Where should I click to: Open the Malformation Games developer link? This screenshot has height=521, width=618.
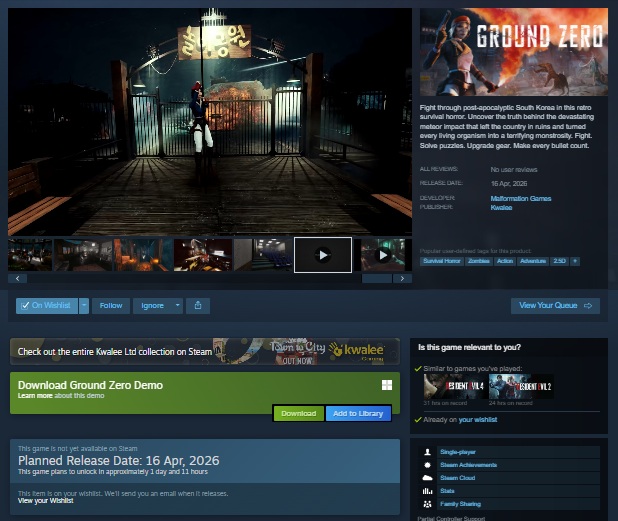[521, 199]
